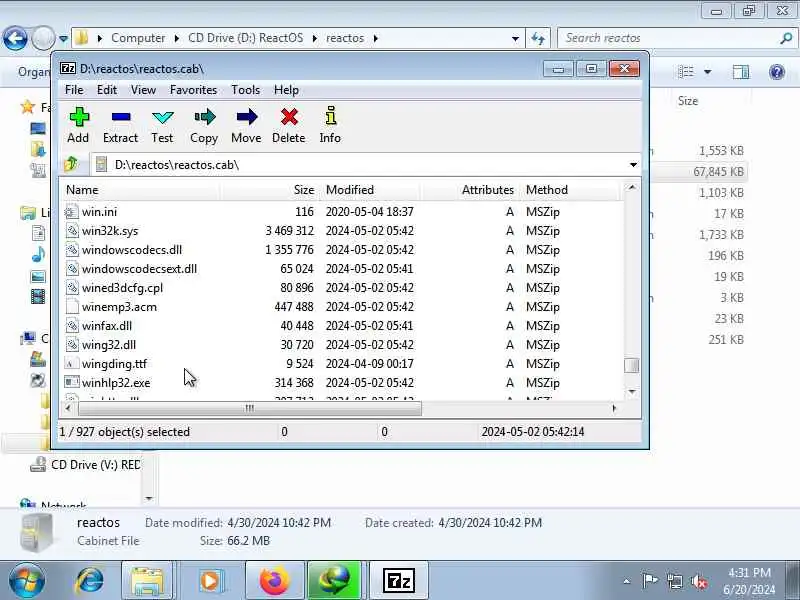Click the Info toolbar icon
This screenshot has width=800, height=600.
pos(331,116)
